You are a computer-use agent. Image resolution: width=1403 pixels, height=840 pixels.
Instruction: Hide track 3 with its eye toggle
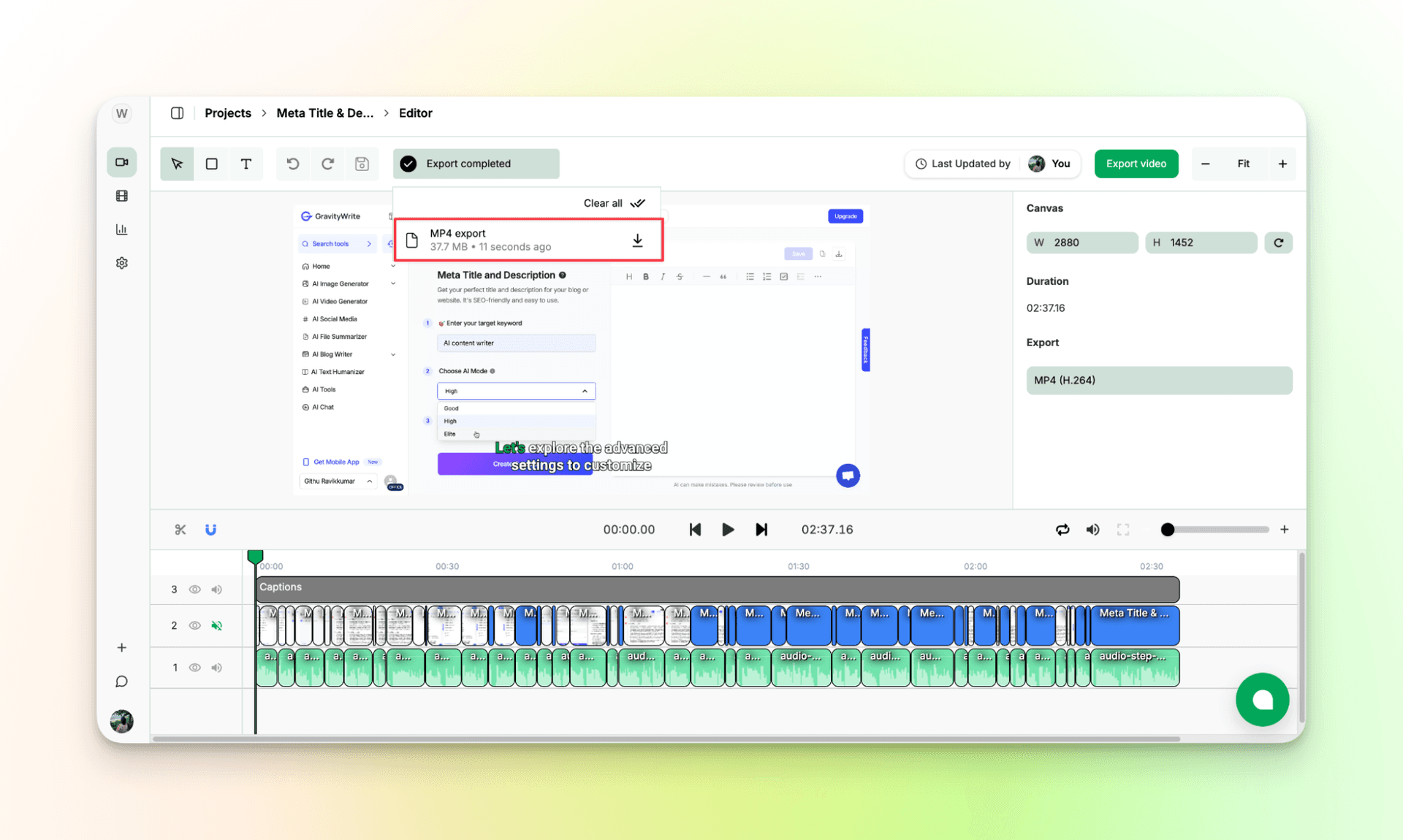pos(194,589)
